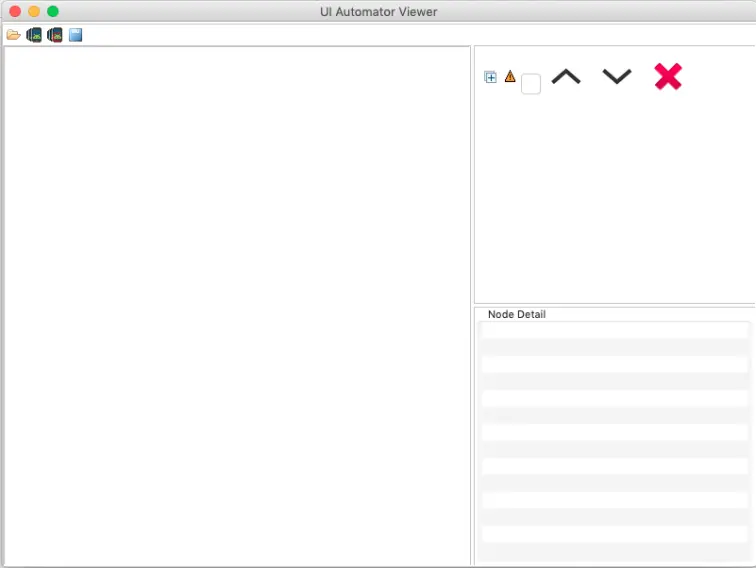The image size is (756, 568).
Task: Tick the empty checkbox beside warning icon
Action: pyautogui.click(x=531, y=84)
